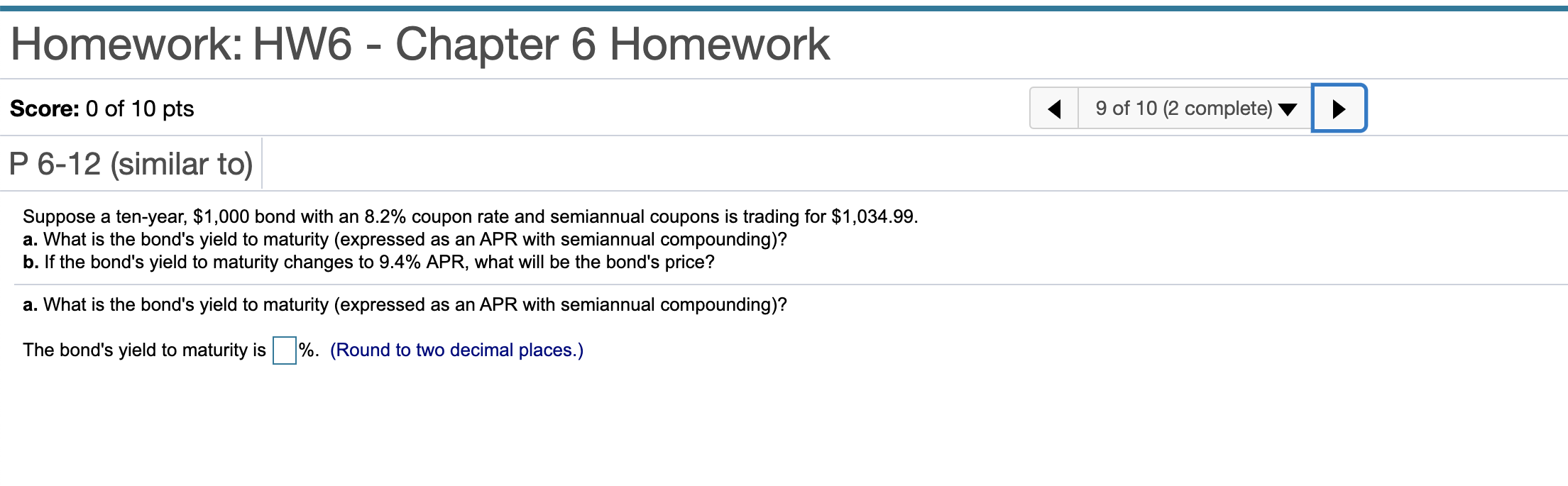Click the bold 'Score:' label
This screenshot has height=486, width=1568.
[45, 109]
